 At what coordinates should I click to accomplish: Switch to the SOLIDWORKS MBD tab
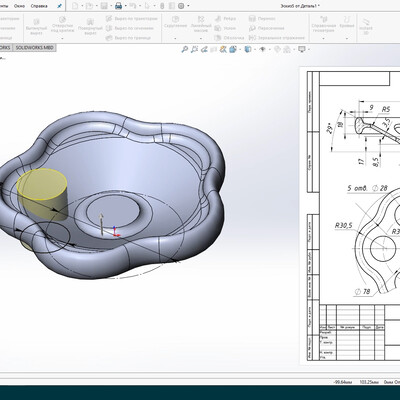coord(34,48)
